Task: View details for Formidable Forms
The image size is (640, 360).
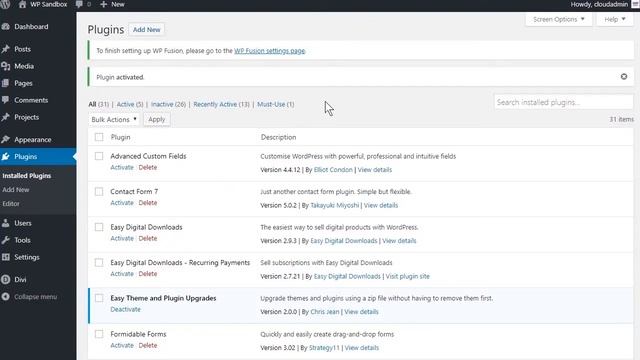Action: (362, 348)
